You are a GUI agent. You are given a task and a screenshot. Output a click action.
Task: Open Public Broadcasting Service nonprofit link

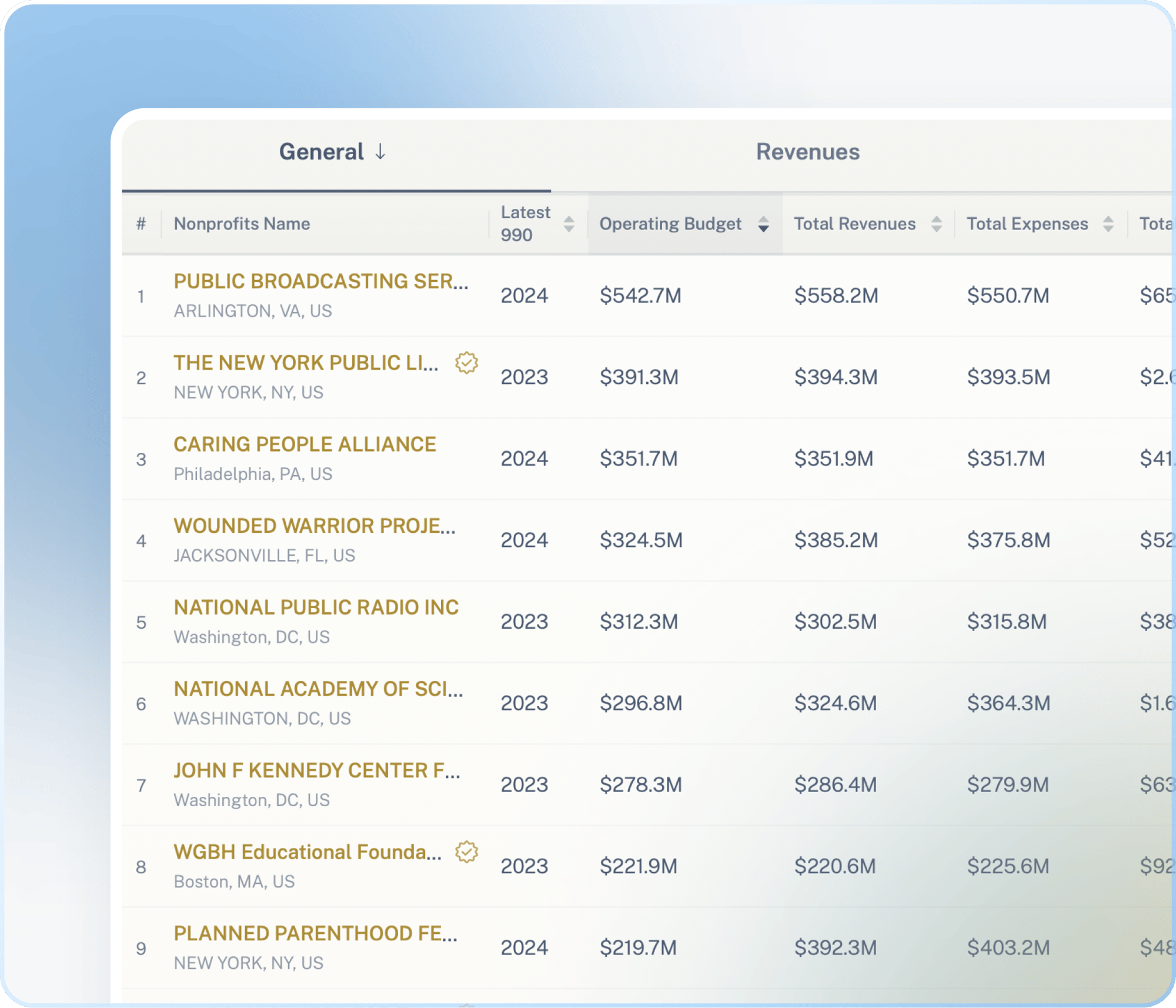320,281
